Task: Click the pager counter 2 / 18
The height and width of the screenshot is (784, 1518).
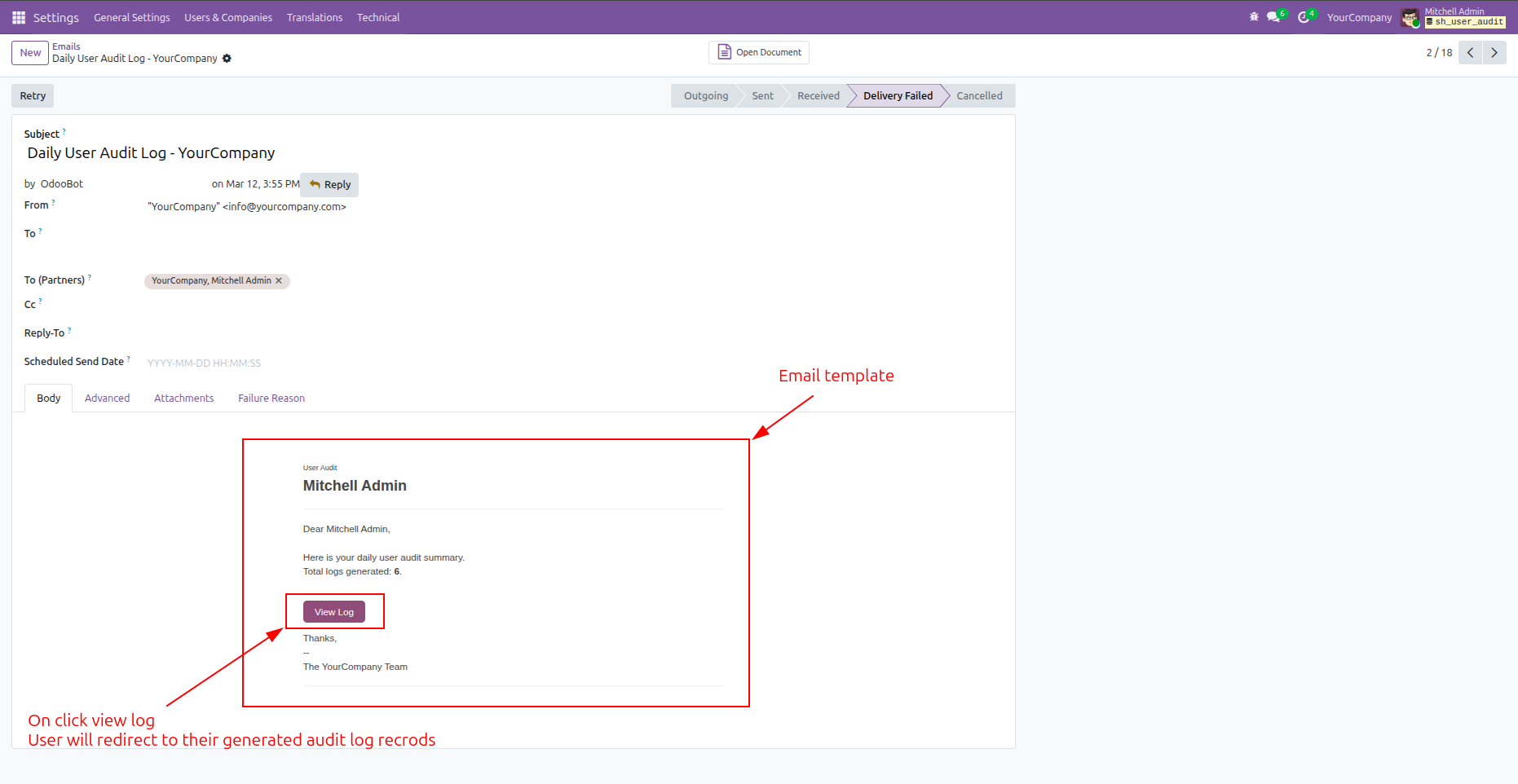Action: point(1439,53)
